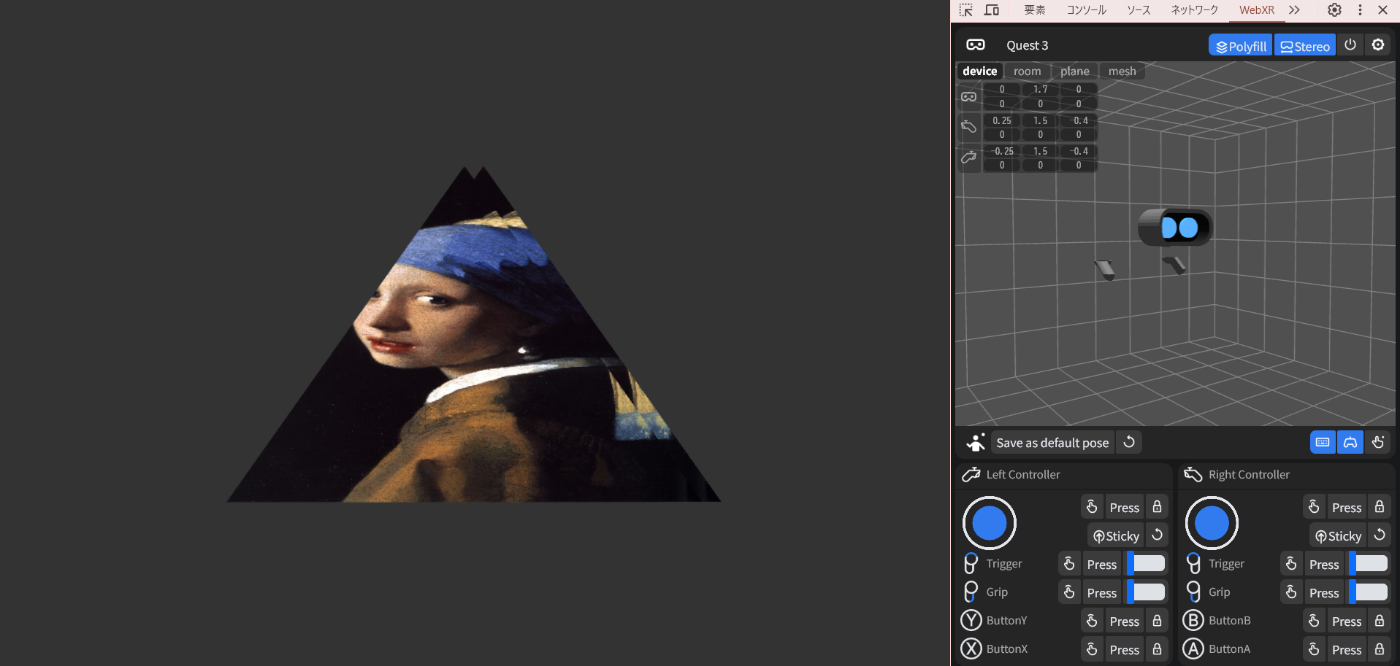Click Press for ButtonA
Image resolution: width=1400 pixels, height=666 pixels.
pos(1347,649)
